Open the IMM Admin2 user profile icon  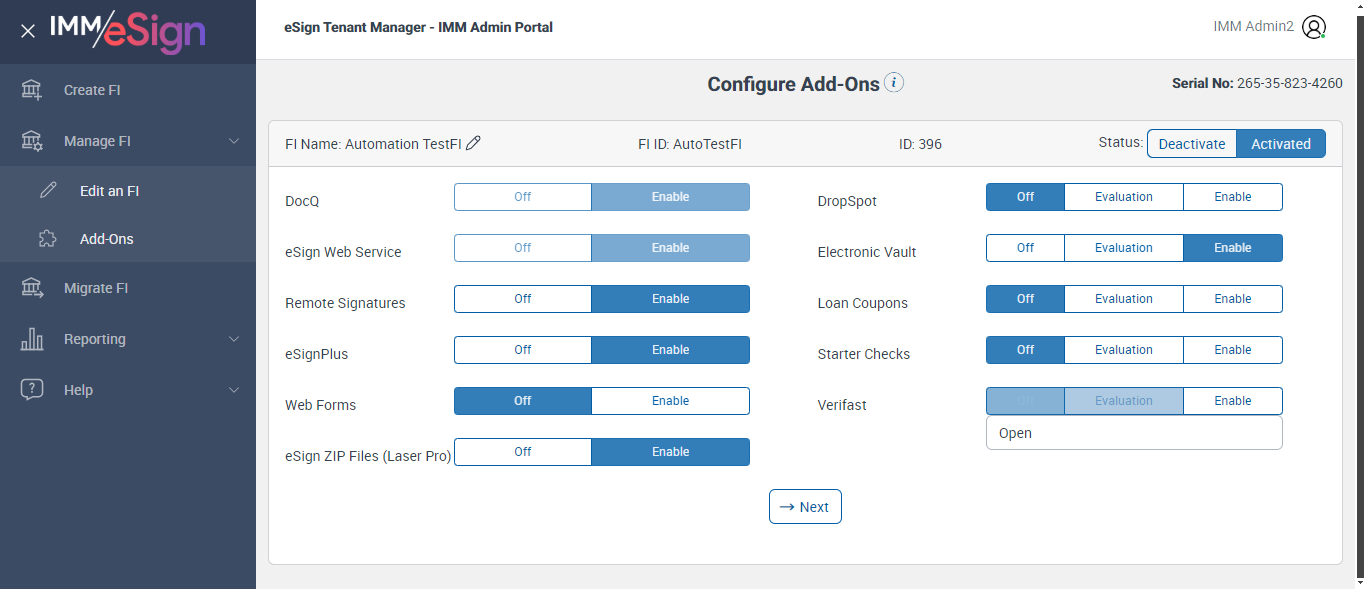click(1314, 27)
